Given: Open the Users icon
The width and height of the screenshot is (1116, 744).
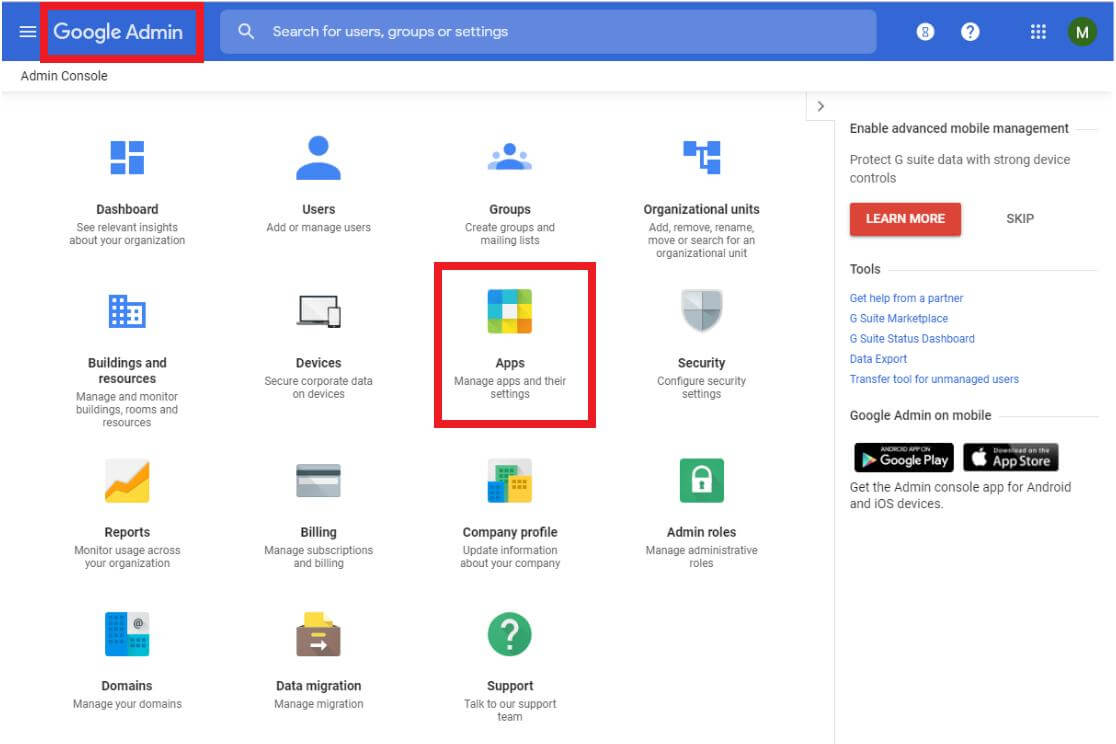Looking at the screenshot, I should click(318, 157).
